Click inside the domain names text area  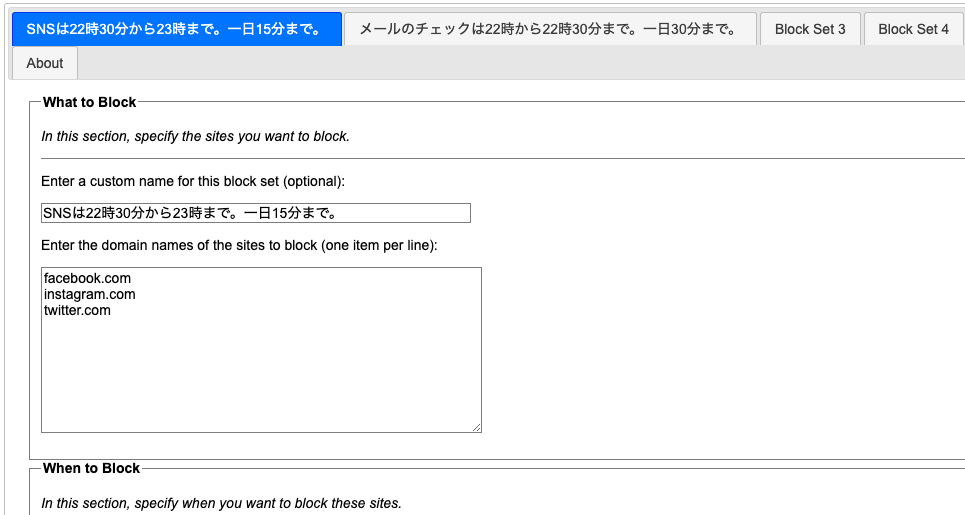coord(261,349)
